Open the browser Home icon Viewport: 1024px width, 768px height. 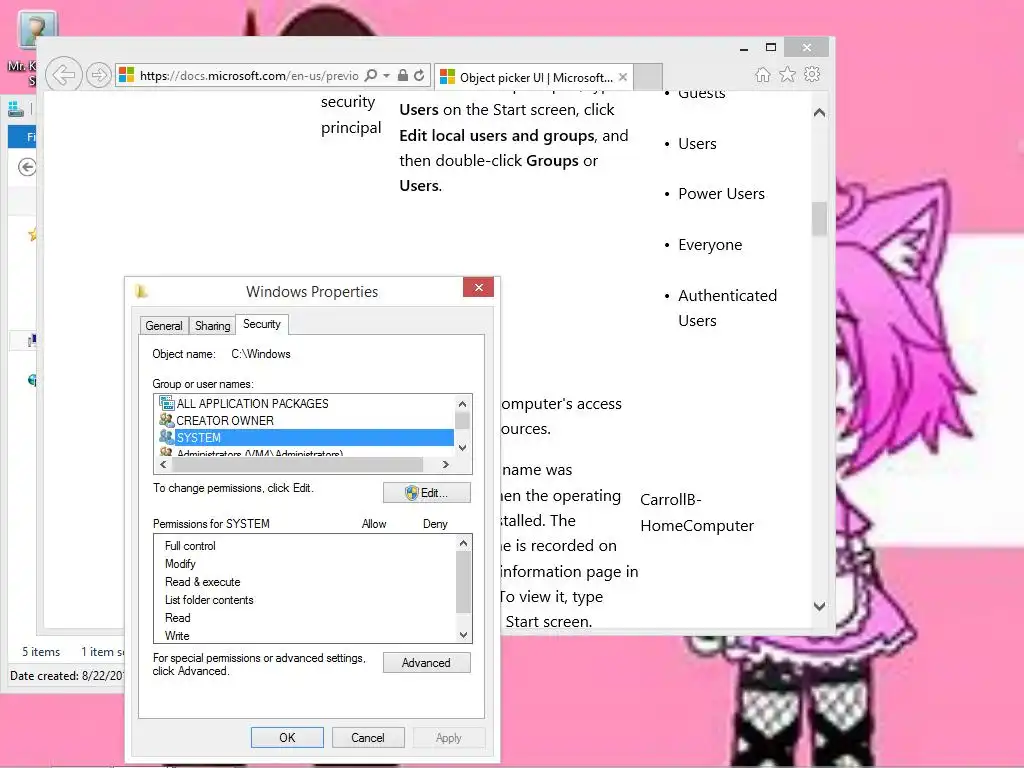(762, 74)
